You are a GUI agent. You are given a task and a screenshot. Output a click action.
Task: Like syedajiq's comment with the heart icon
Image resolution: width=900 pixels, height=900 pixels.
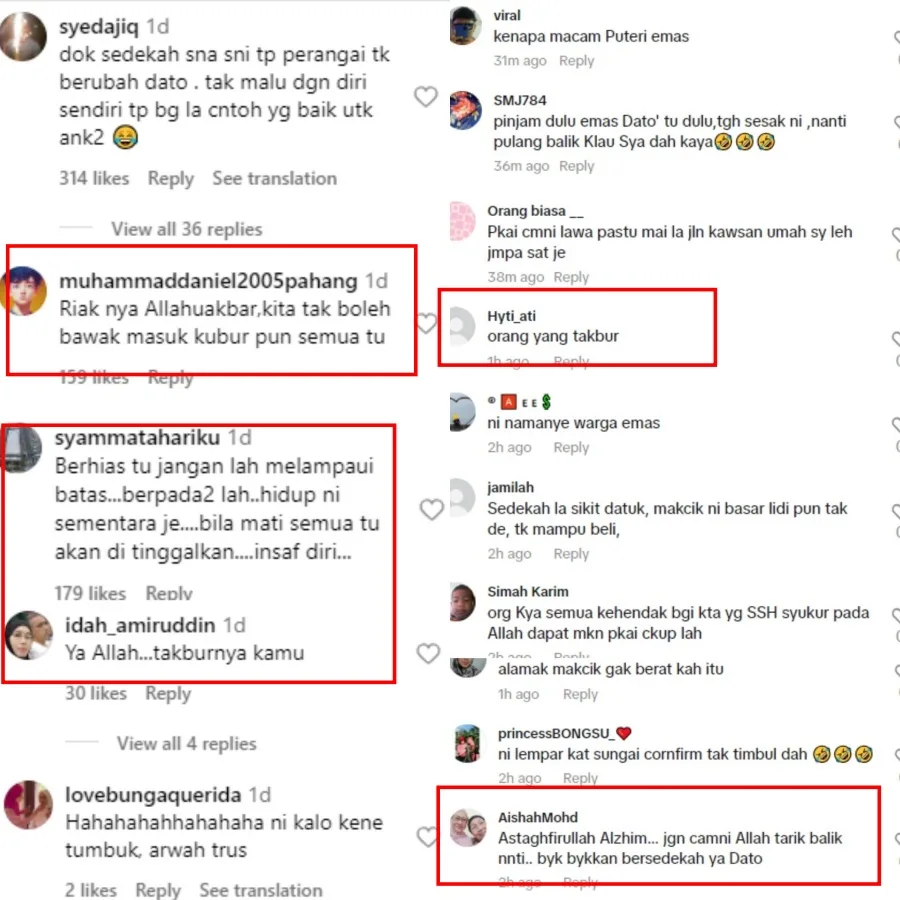[425, 96]
